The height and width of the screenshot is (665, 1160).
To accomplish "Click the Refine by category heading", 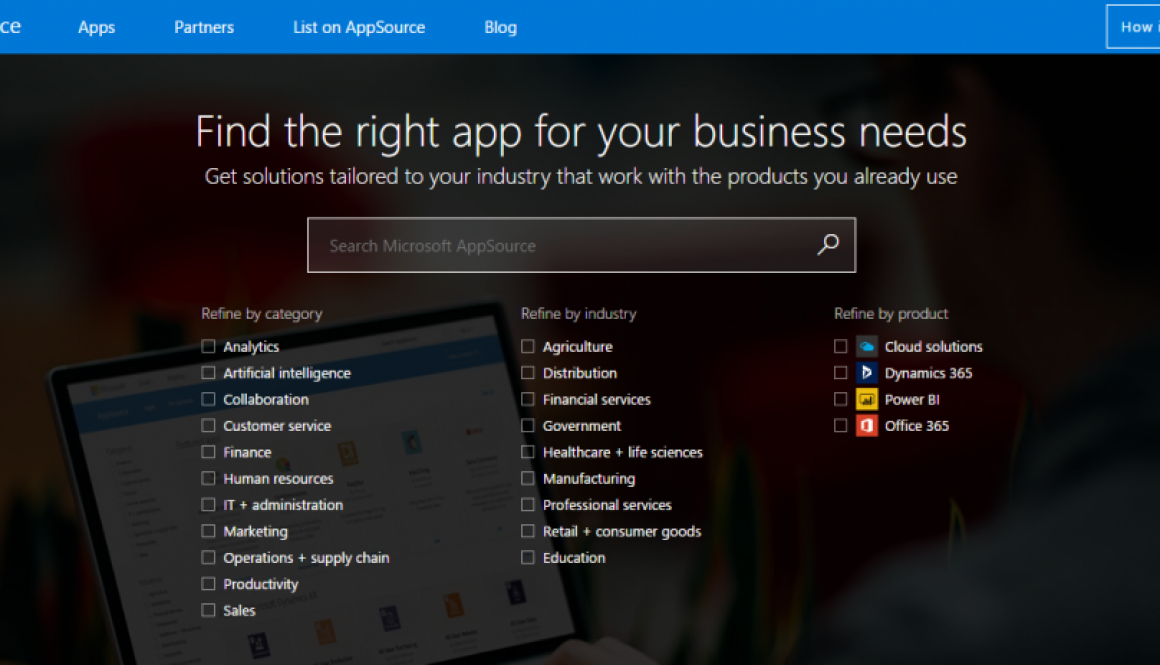I will tap(262, 314).
